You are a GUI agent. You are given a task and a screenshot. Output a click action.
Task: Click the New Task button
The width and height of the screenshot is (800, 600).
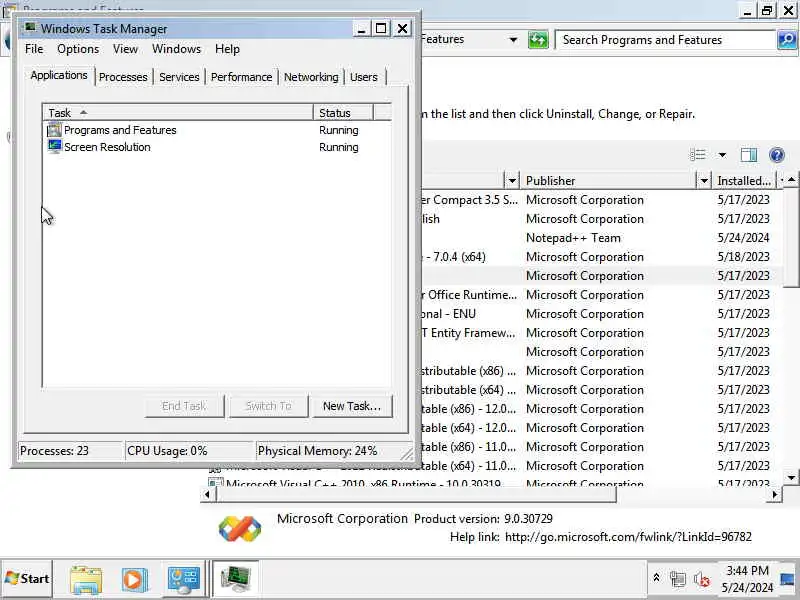pyautogui.click(x=352, y=406)
